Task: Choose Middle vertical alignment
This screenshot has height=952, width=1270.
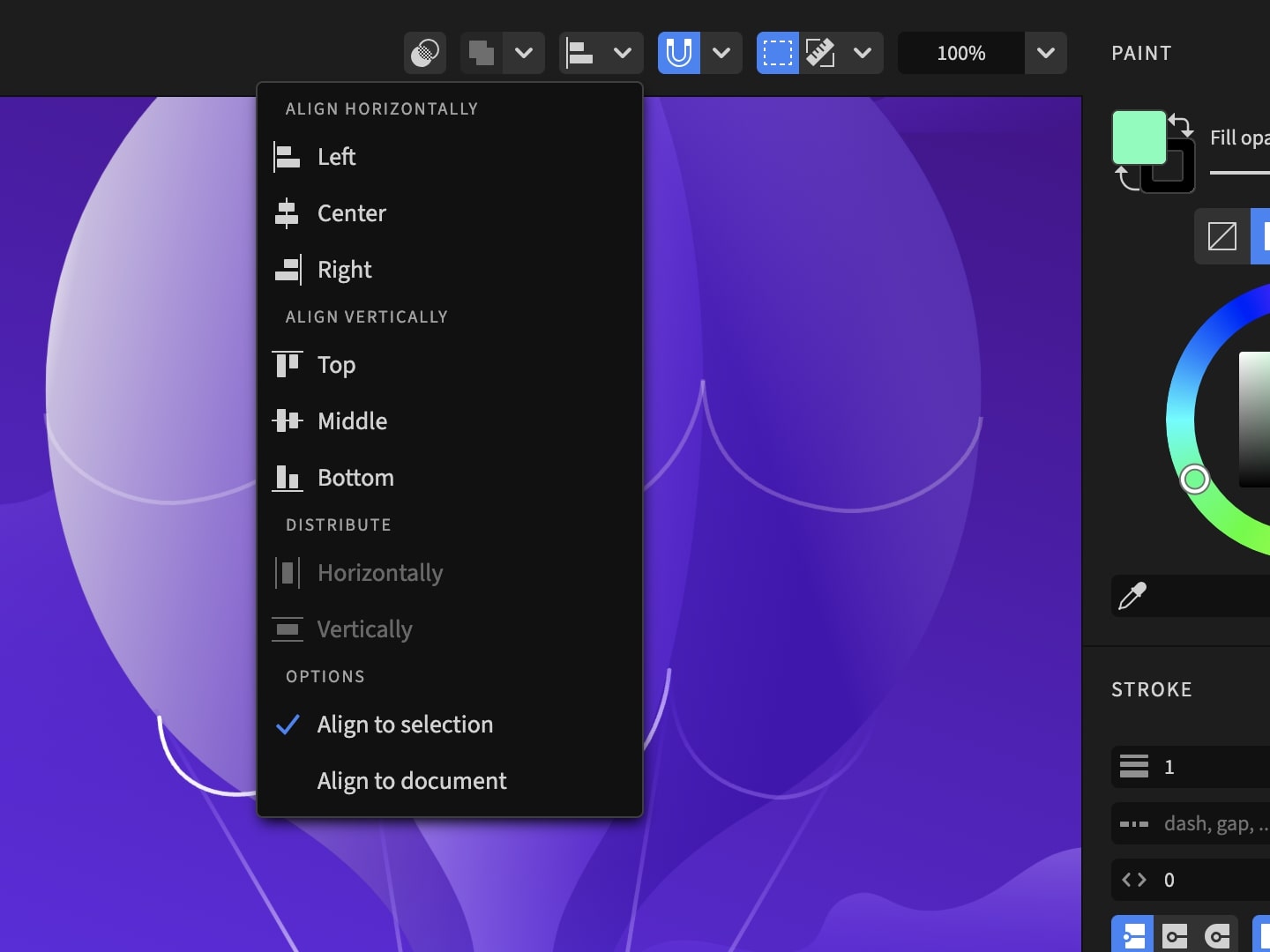Action: pos(450,421)
